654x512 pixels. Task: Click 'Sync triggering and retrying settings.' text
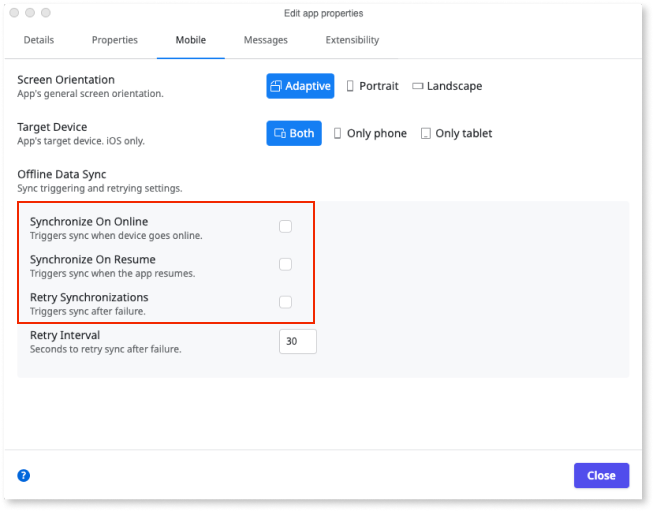(x=100, y=188)
